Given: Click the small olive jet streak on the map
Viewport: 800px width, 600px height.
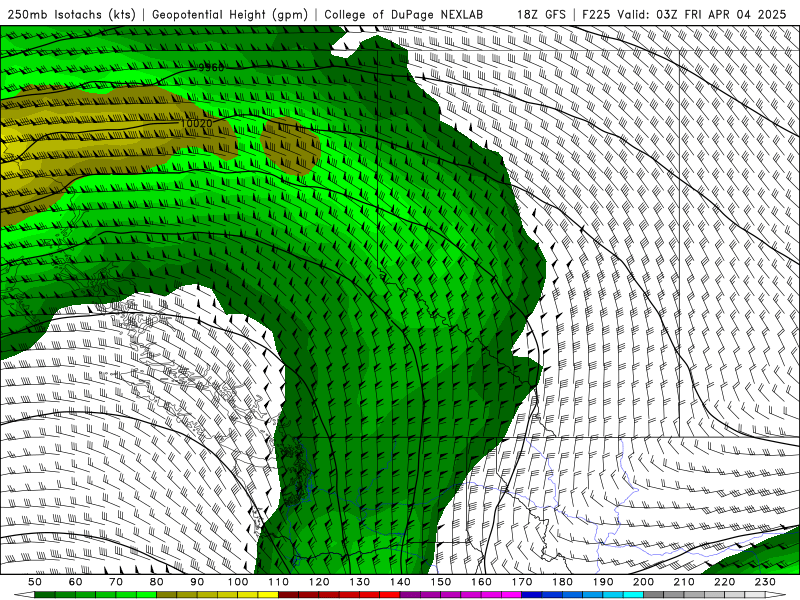Looking at the screenshot, I should pyautogui.click(x=290, y=145).
